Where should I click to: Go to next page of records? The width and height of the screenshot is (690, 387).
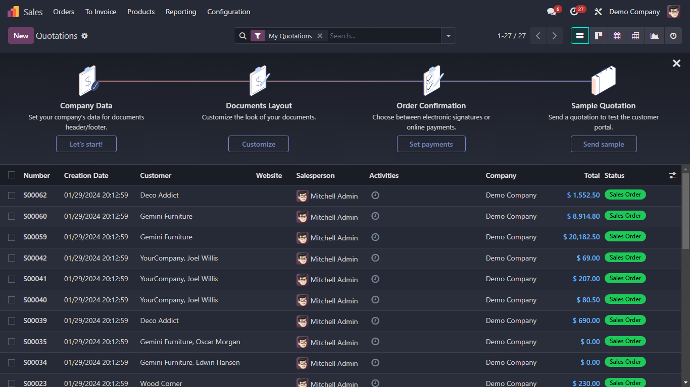pos(554,36)
